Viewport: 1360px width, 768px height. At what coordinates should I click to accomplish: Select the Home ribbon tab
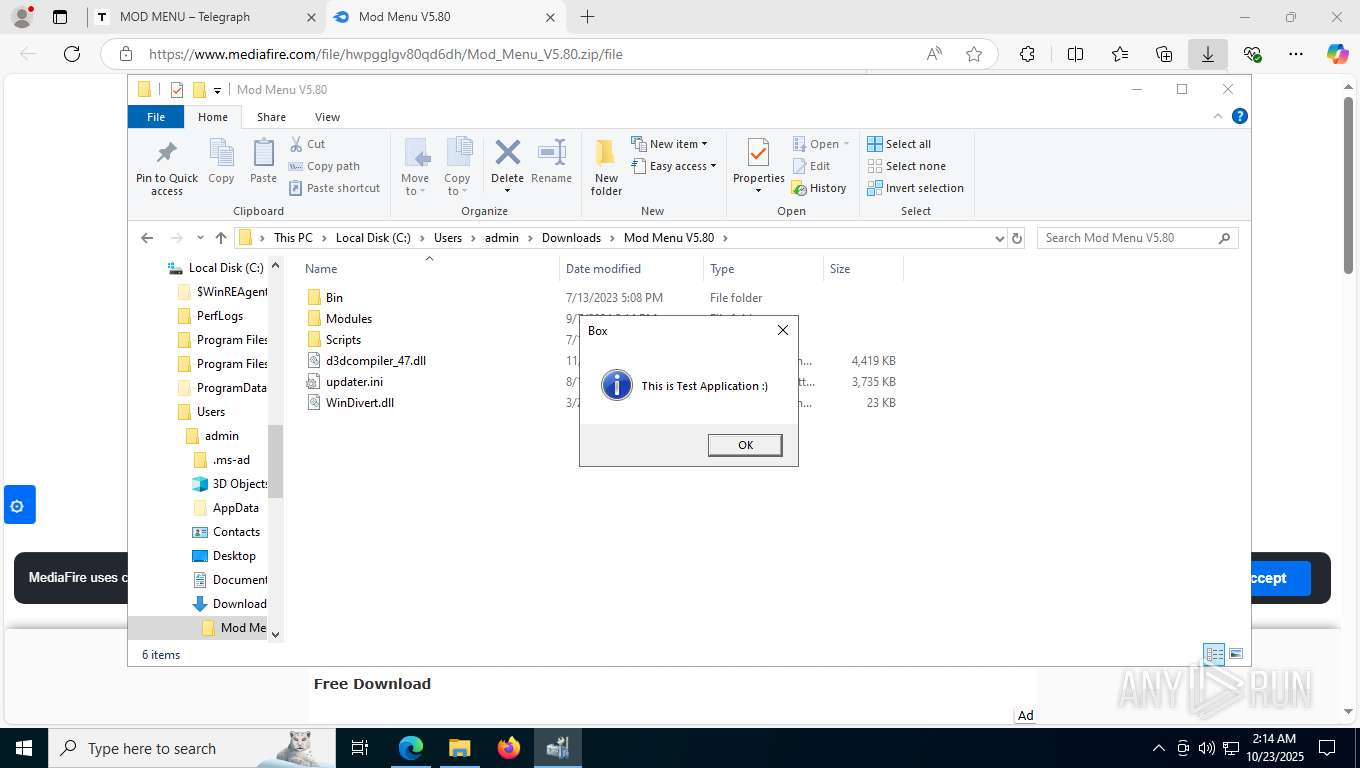[213, 117]
